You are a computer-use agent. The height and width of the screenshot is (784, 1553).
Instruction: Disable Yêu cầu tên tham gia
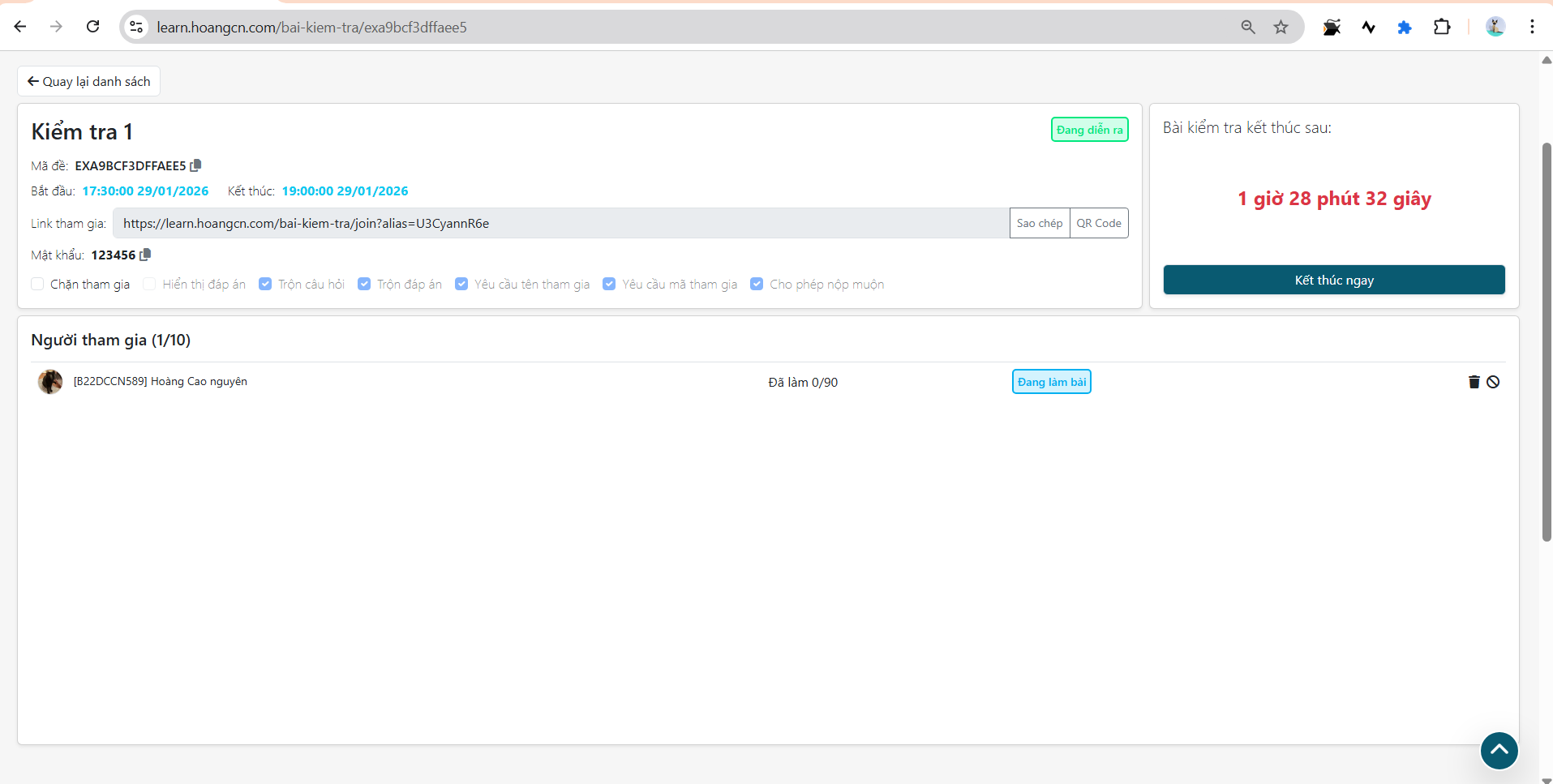click(x=461, y=284)
